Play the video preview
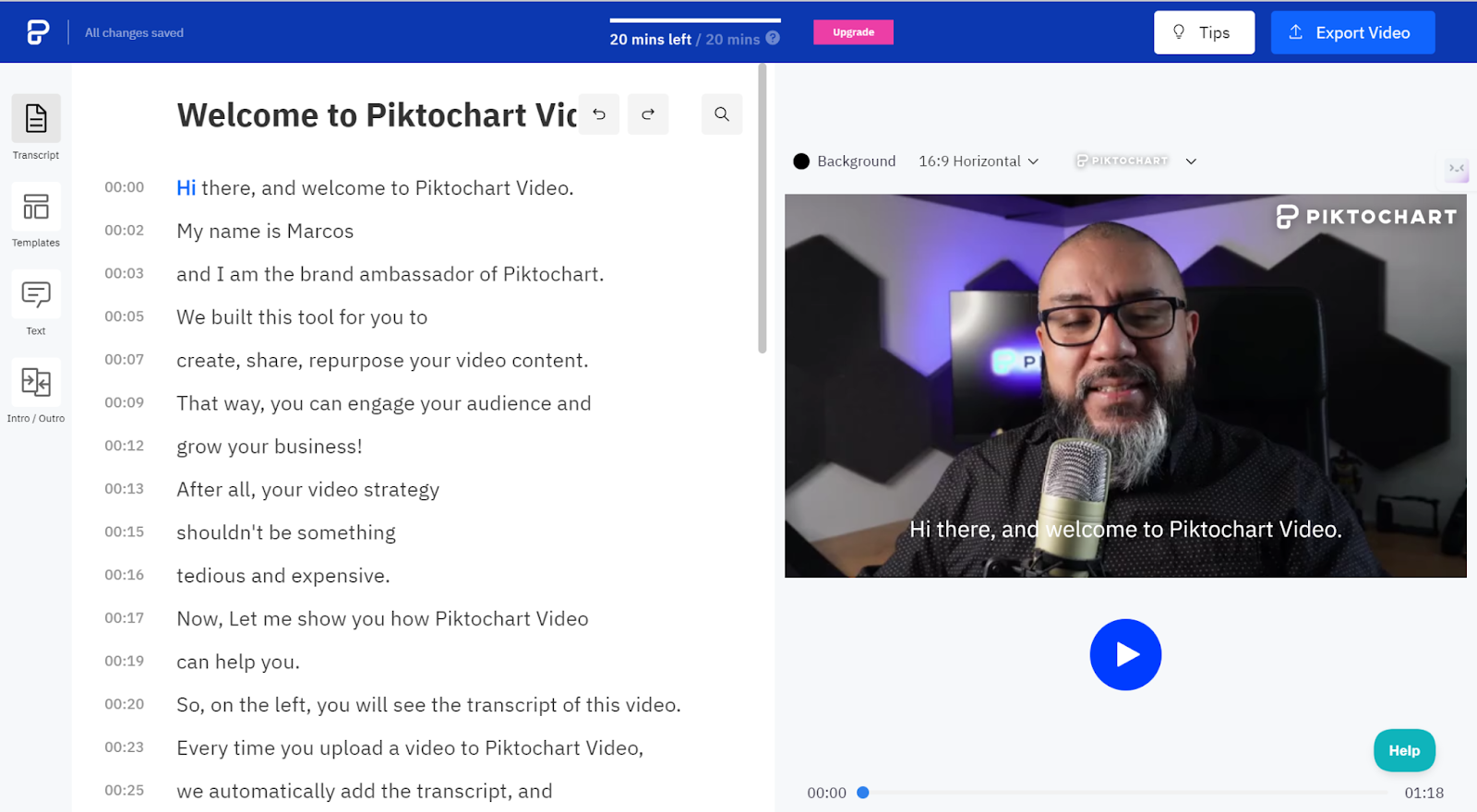Viewport: 1477px width, 812px height. pos(1125,654)
